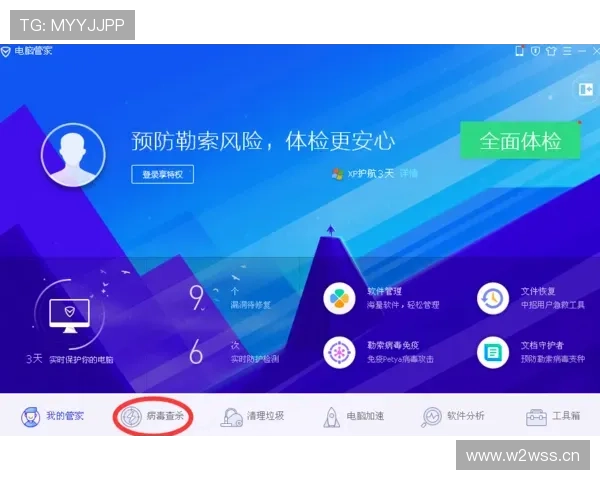This screenshot has height=480, width=600.
Task: Click the shield icon in title bar
Action: click(535, 50)
